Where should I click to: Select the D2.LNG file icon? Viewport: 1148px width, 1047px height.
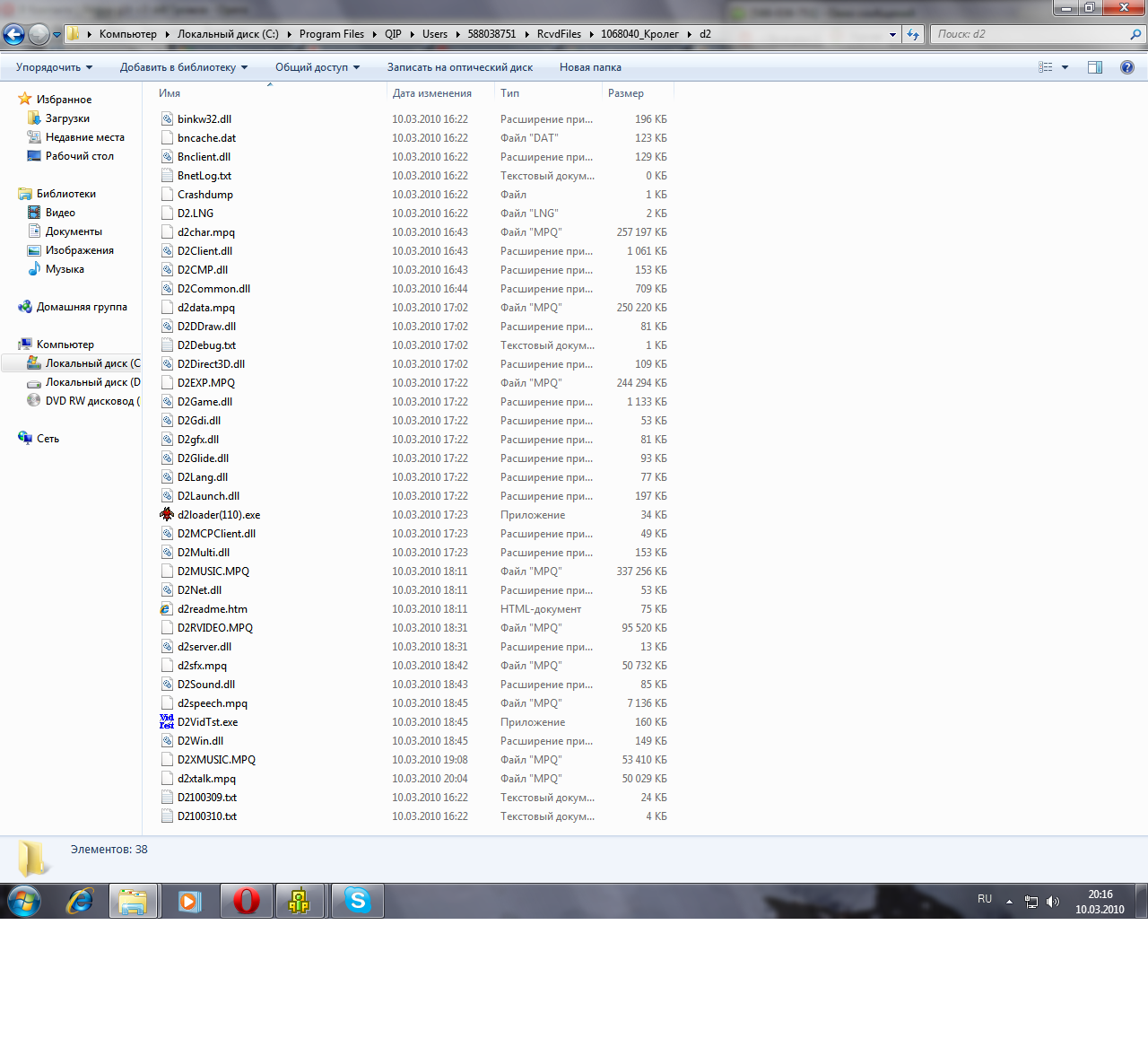167,214
